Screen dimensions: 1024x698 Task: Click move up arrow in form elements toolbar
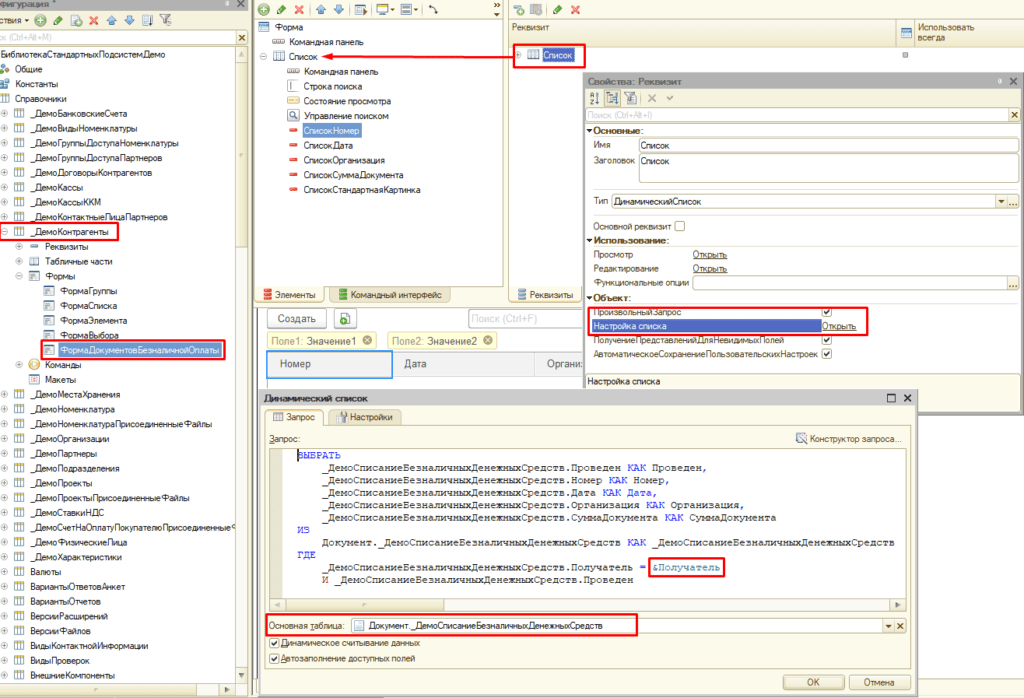point(321,9)
